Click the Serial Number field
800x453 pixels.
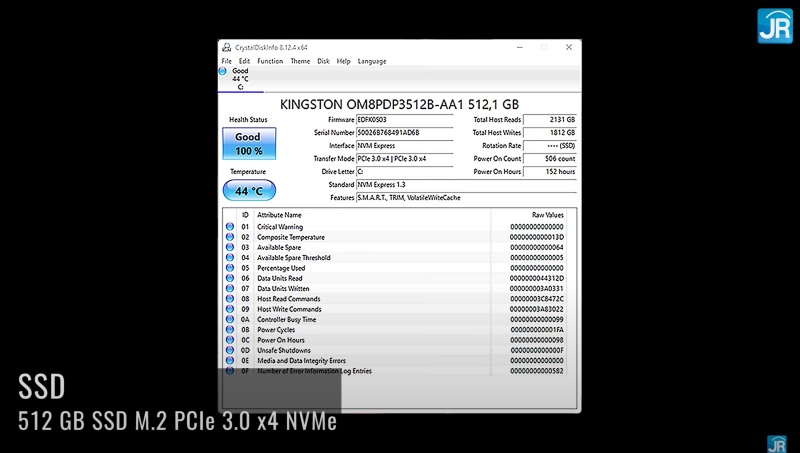click(x=412, y=132)
